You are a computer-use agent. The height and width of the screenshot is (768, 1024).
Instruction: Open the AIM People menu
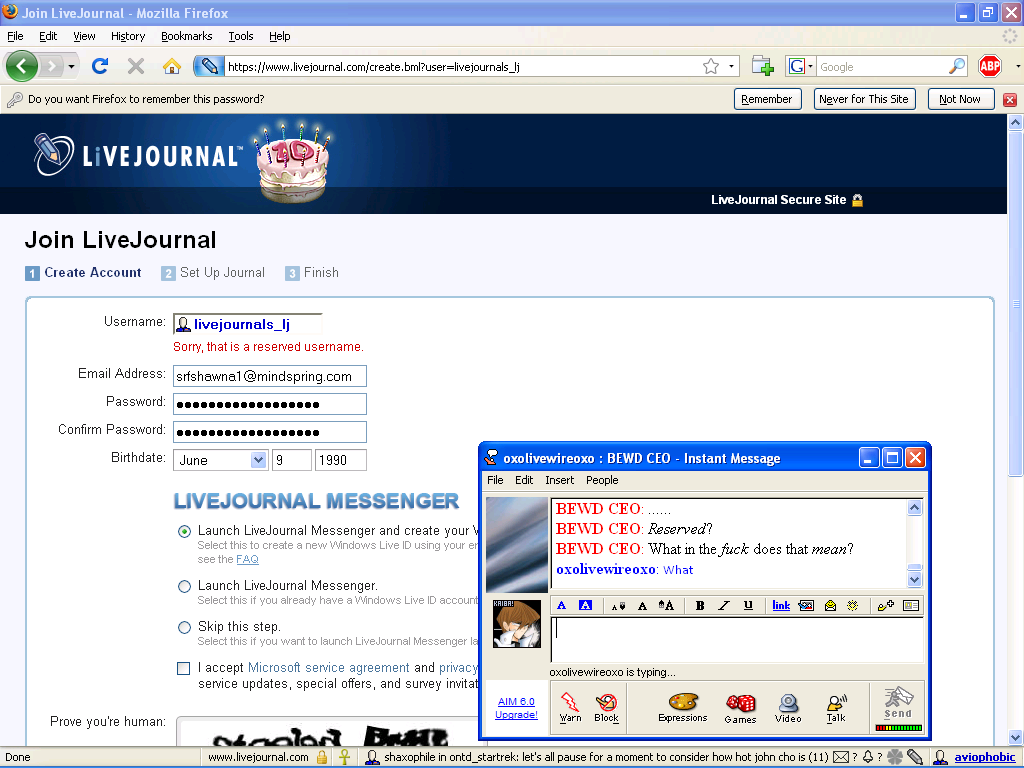pos(602,480)
